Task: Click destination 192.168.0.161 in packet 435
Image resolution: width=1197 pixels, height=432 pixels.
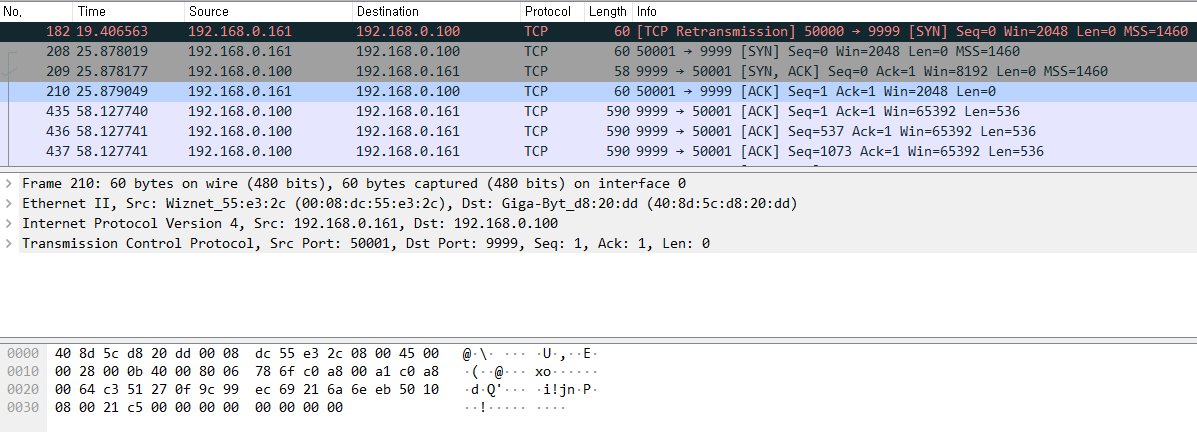Action: point(408,111)
